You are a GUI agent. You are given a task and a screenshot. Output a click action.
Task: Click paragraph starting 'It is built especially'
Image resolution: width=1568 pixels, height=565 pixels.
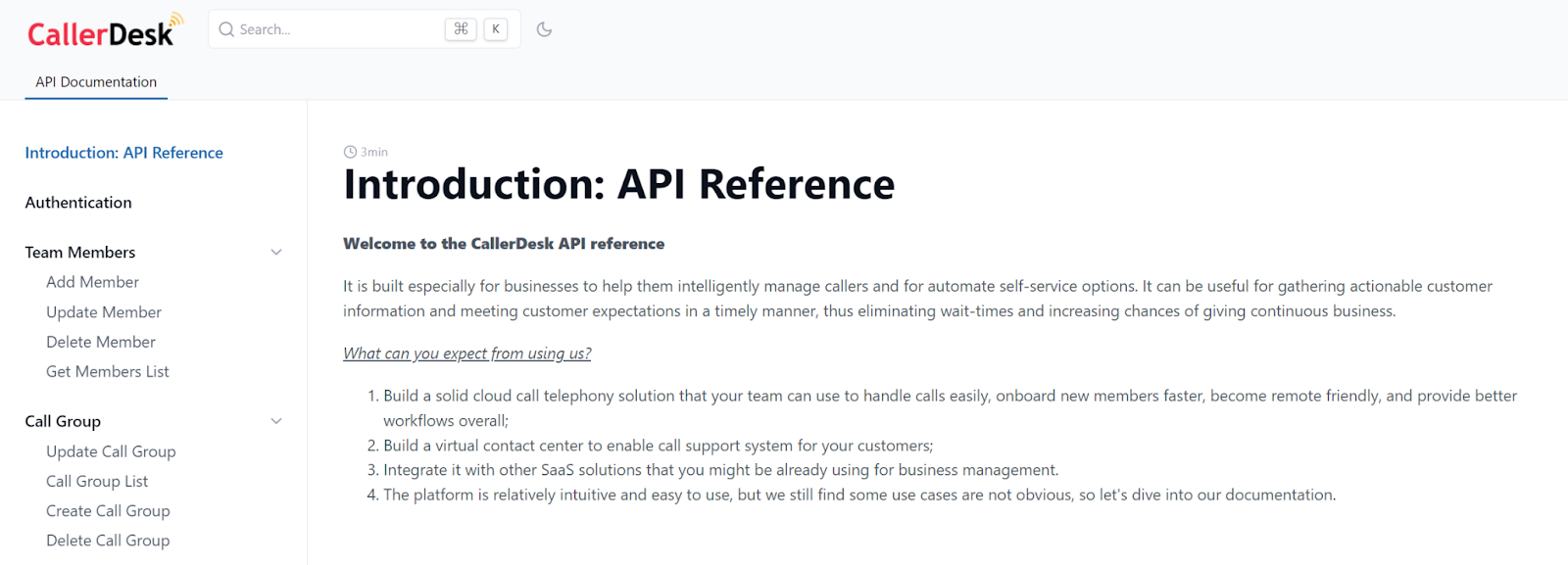click(x=917, y=299)
